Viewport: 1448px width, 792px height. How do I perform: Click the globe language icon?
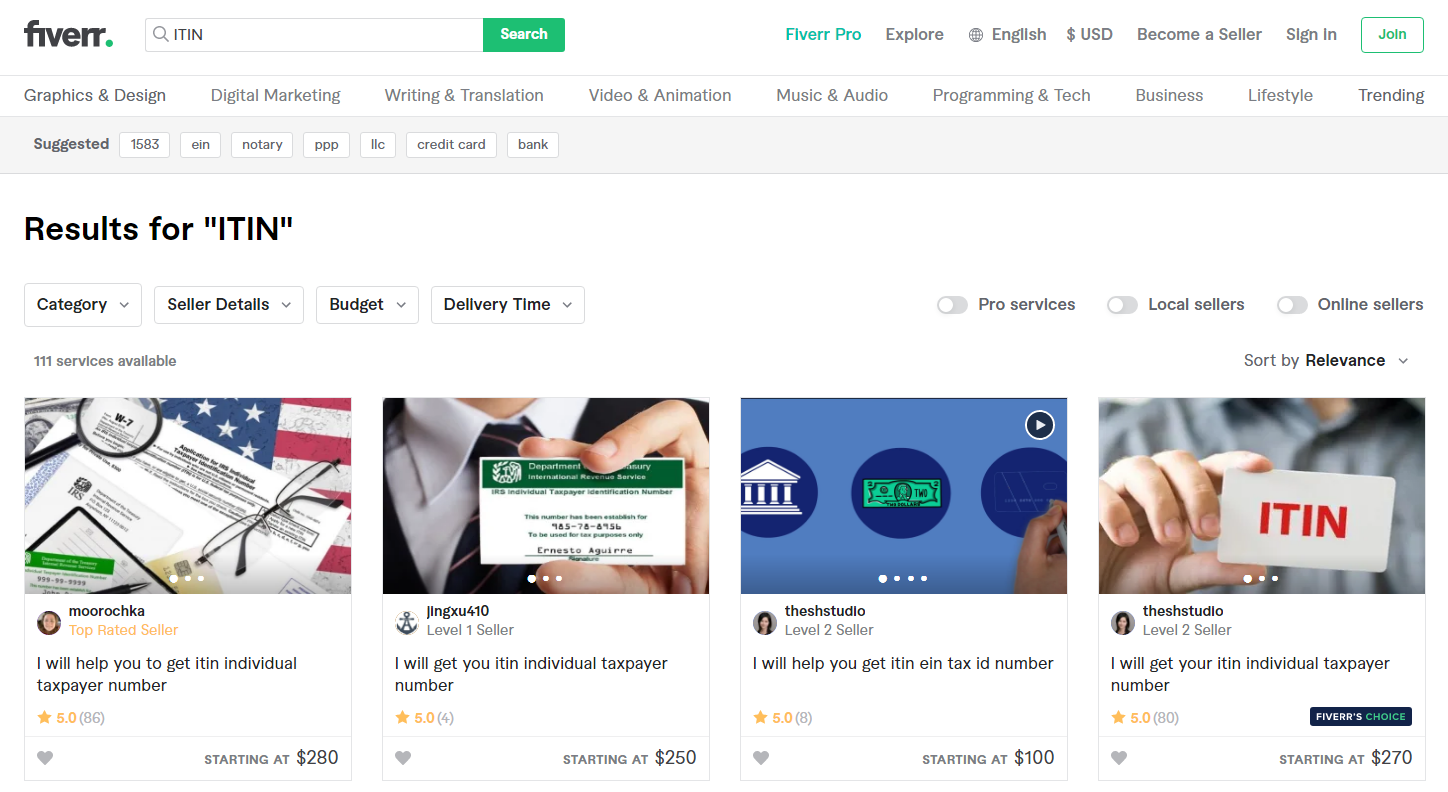click(976, 35)
